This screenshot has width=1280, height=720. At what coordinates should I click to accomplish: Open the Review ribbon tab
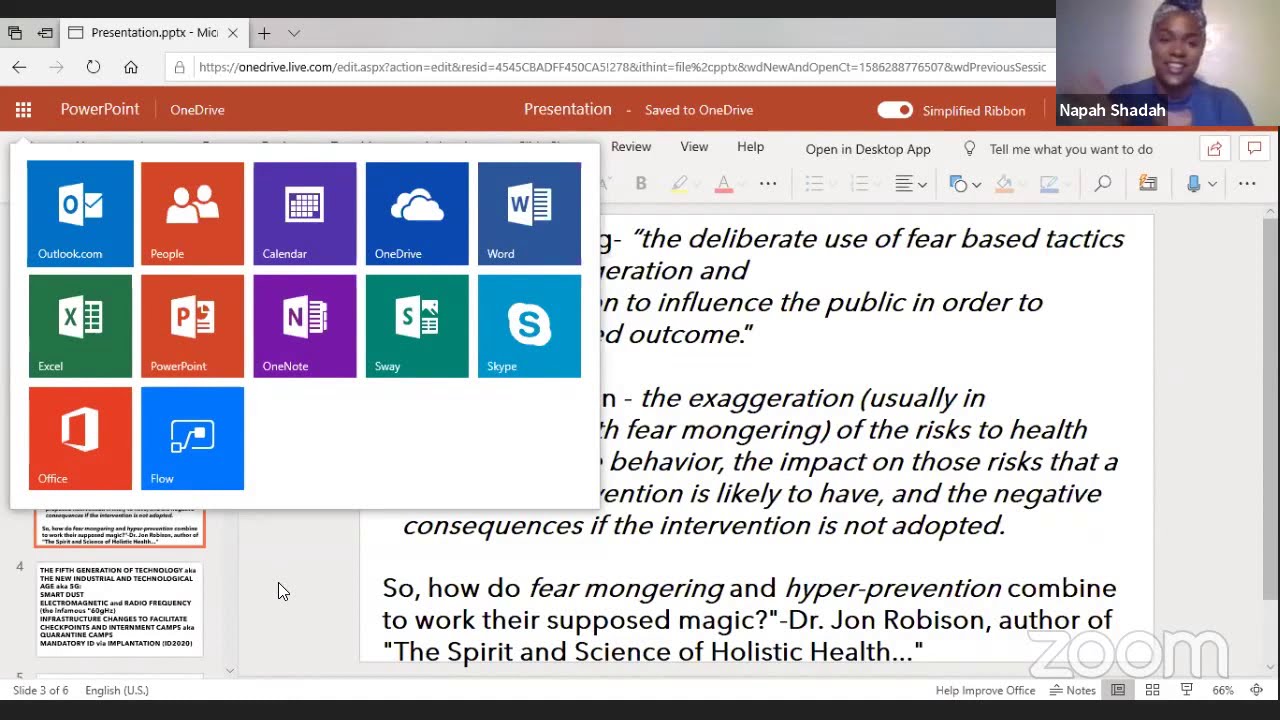pos(631,147)
